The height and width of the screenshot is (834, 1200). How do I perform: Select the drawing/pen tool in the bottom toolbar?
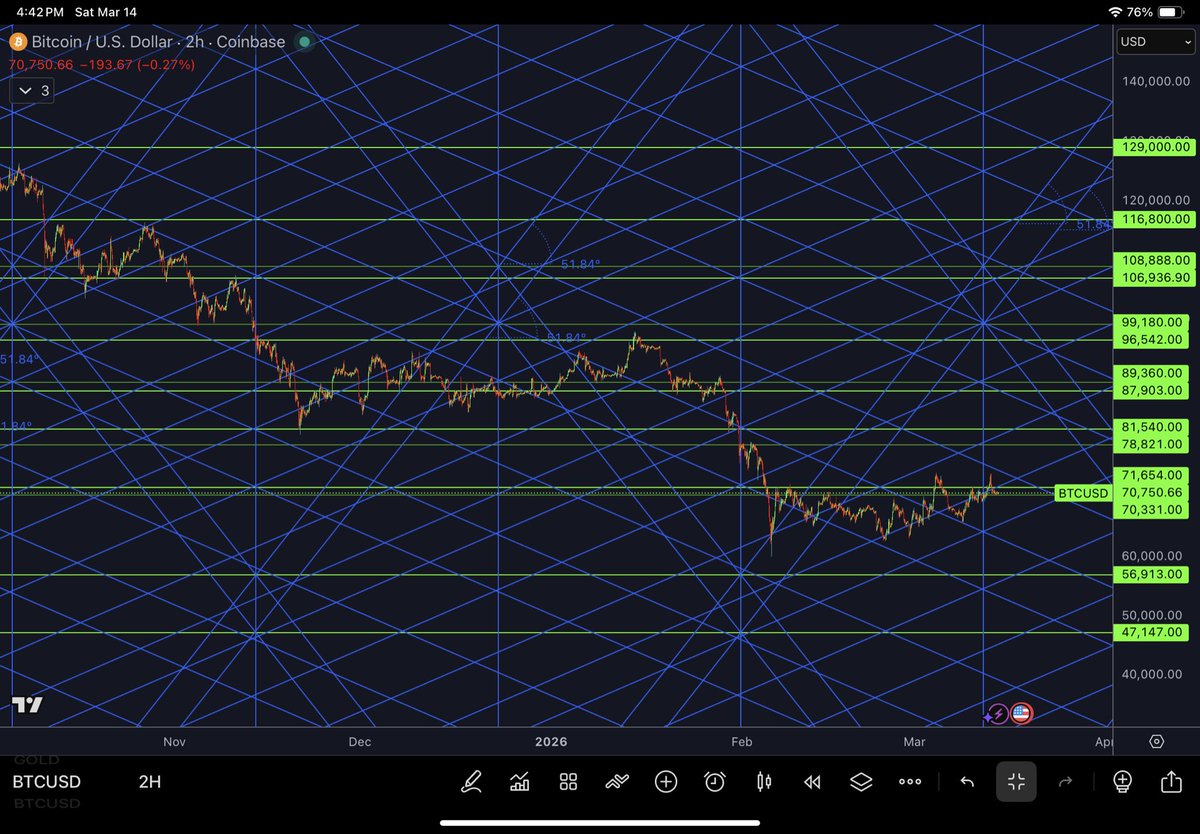pos(472,781)
